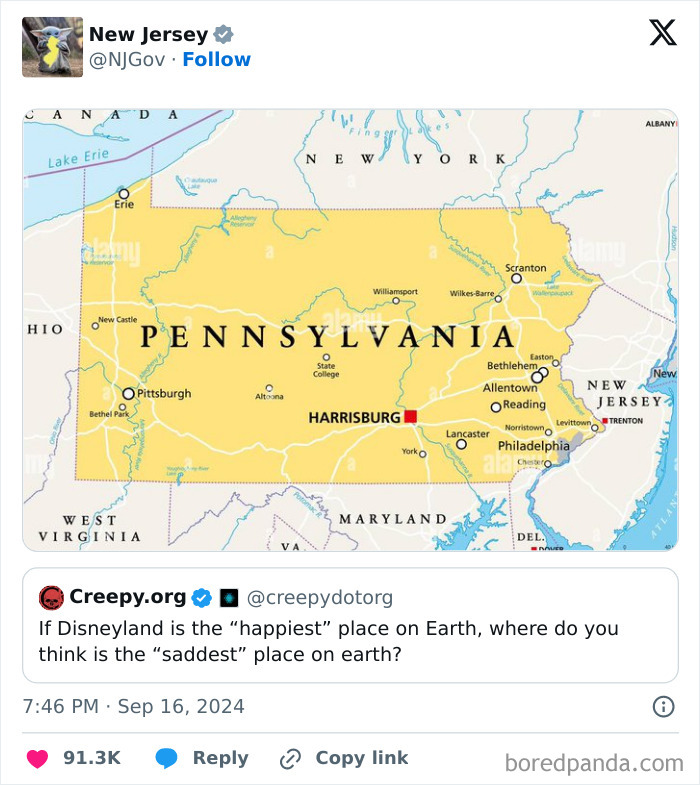Viewport: 700px width, 785px height.
Task: Click the Reply button label
Action: pyautogui.click(x=220, y=758)
